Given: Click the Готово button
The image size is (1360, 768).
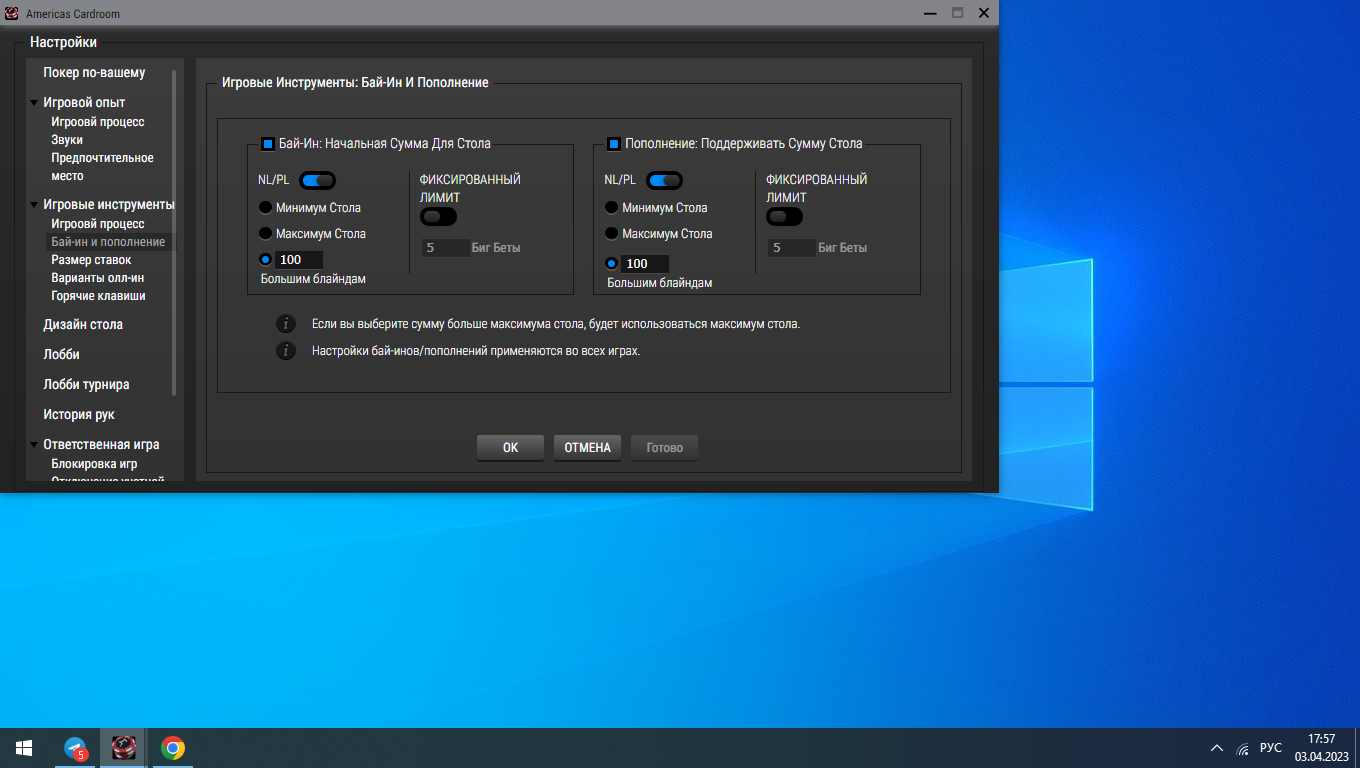Looking at the screenshot, I should [664, 448].
